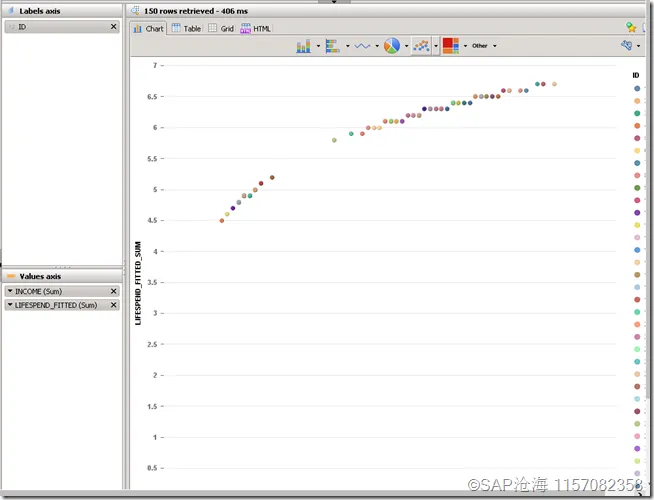Remove INCOME (Sum) from Values axis
This screenshot has width=654, height=500.
113,291
